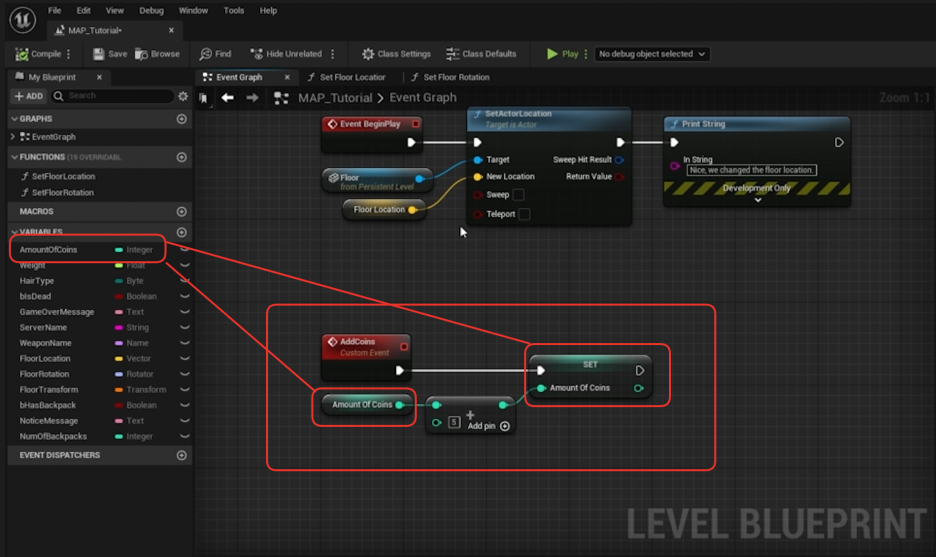Add a new graph with plus icon
The width and height of the screenshot is (936, 557).
coord(181,119)
